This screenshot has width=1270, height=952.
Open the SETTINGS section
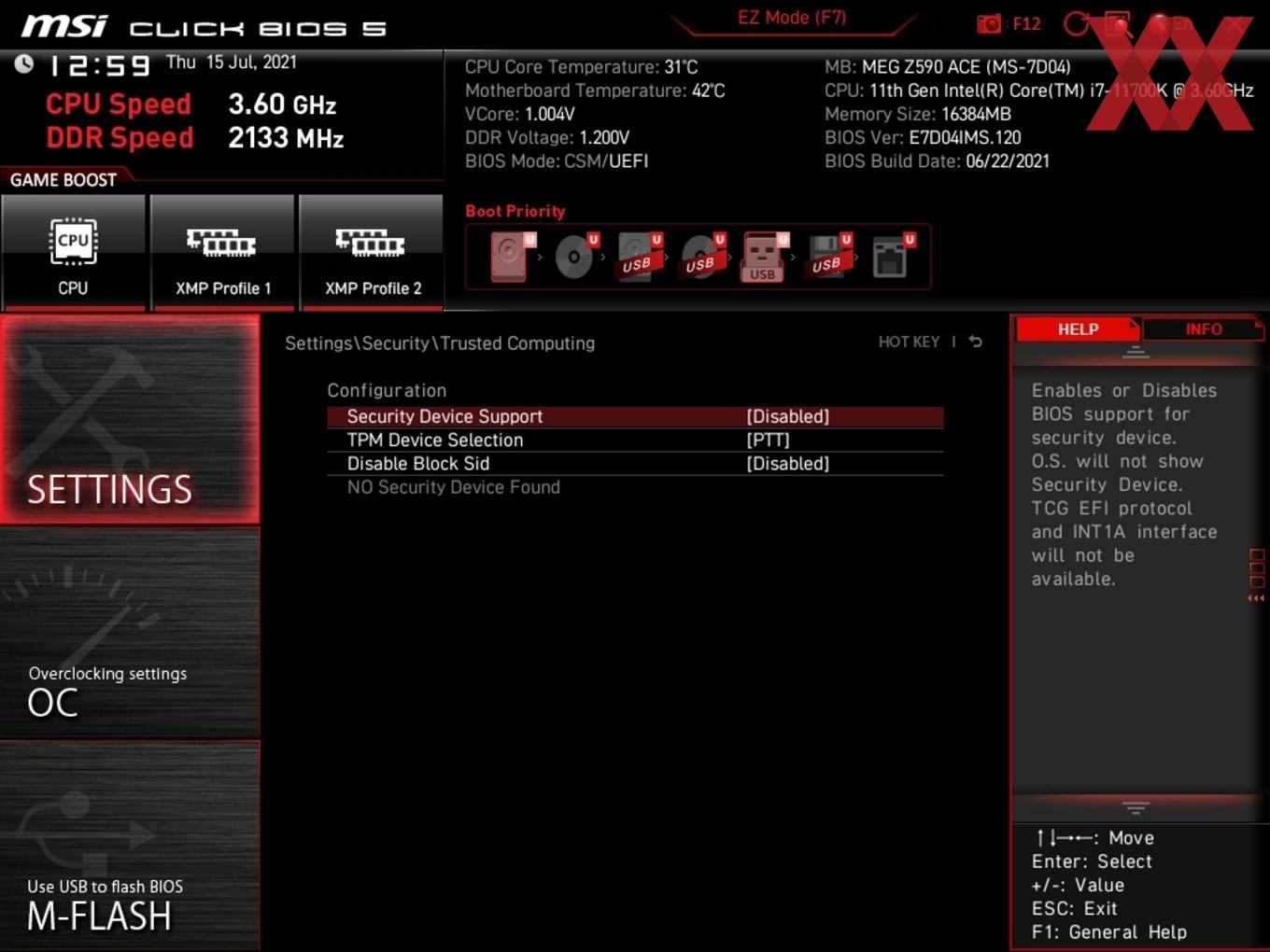(130, 419)
